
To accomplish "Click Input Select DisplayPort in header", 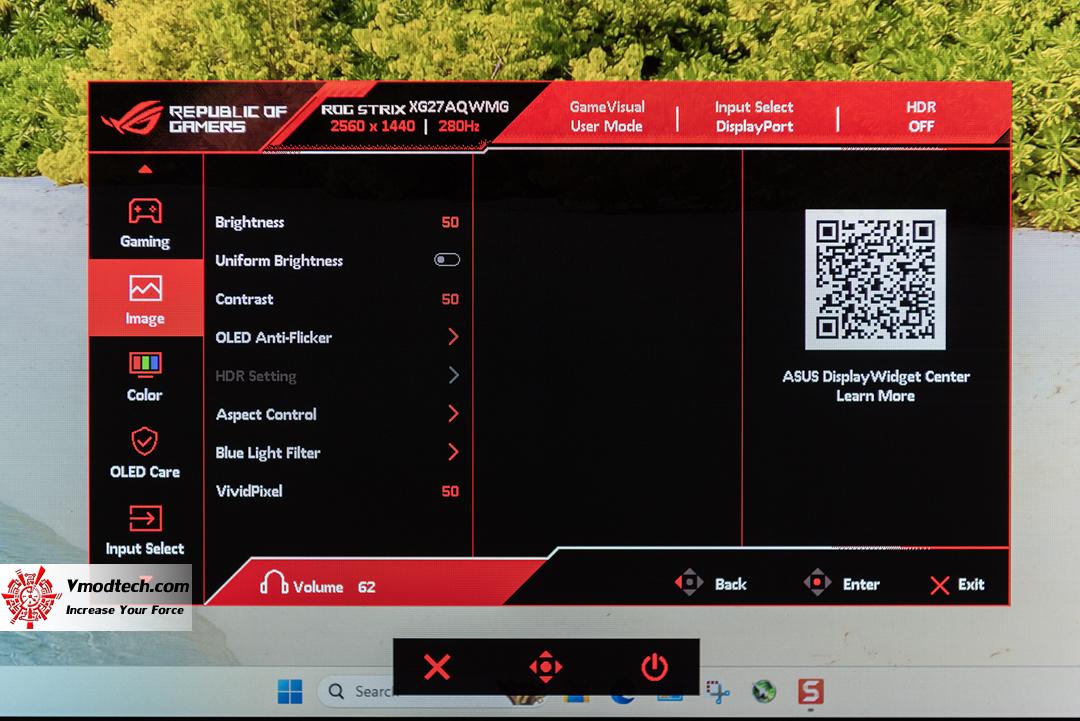I will coord(754,116).
